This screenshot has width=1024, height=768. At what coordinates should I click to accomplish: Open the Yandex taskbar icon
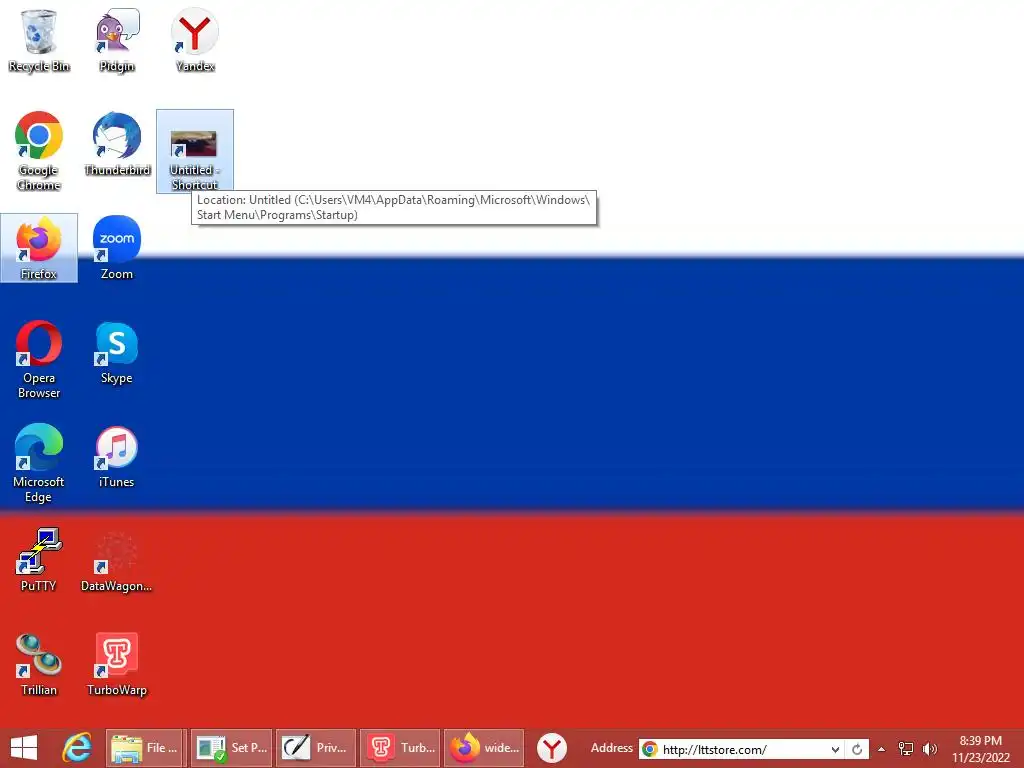[x=552, y=748]
